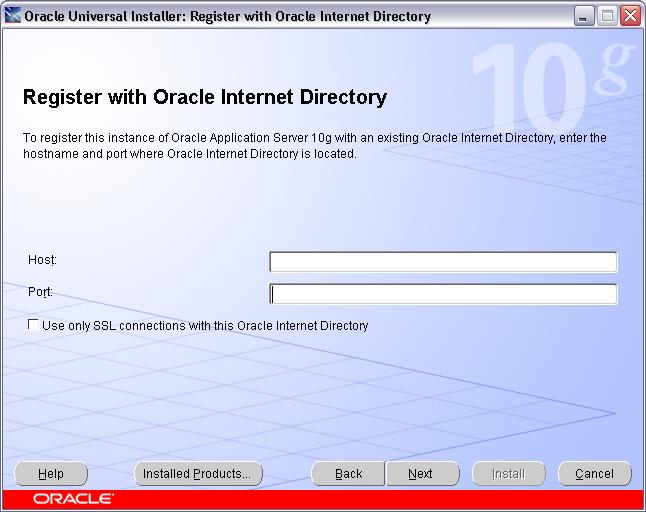Open Help for this installer page
This screenshot has width=646, height=512.
[51, 473]
